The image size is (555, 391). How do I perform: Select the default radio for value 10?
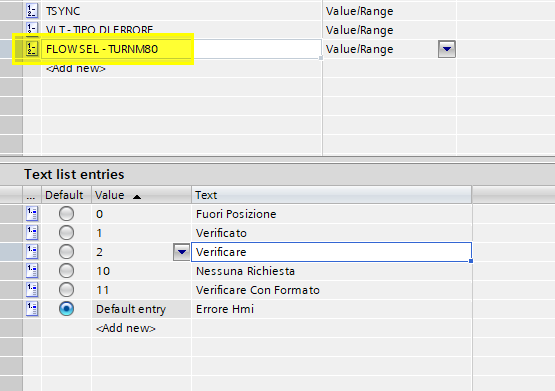[67, 271]
